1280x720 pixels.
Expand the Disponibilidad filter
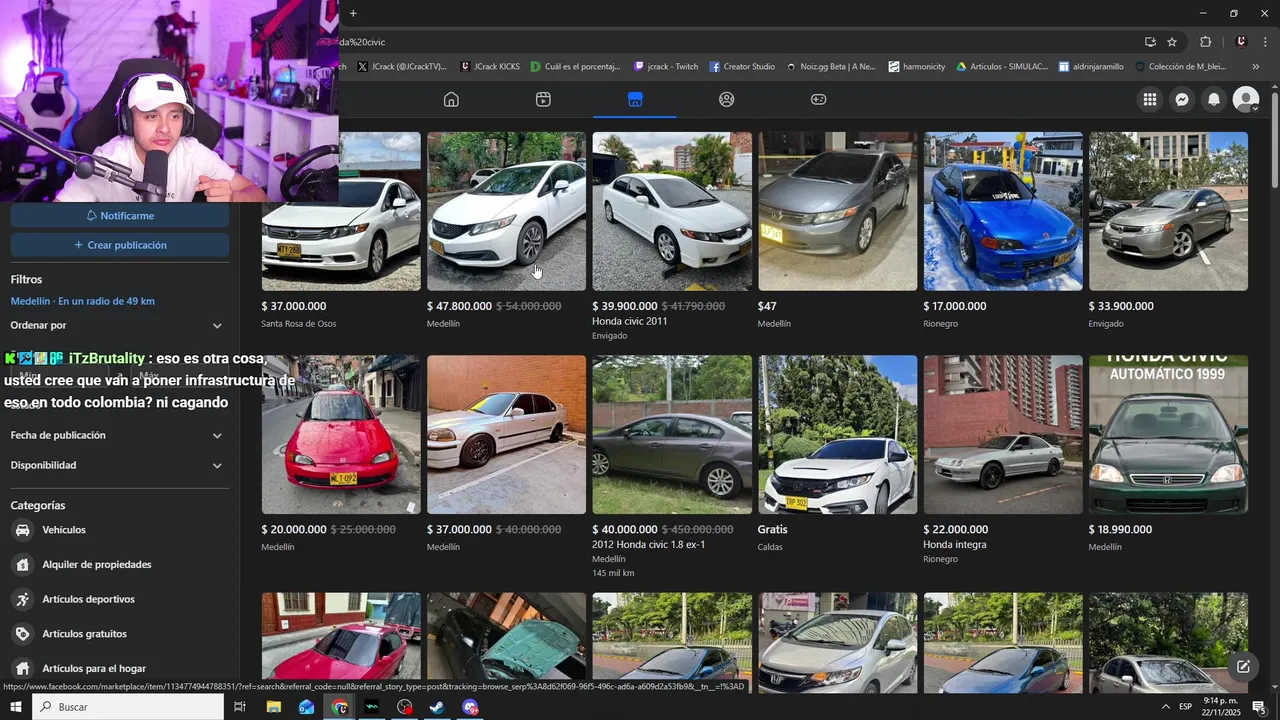[119, 465]
